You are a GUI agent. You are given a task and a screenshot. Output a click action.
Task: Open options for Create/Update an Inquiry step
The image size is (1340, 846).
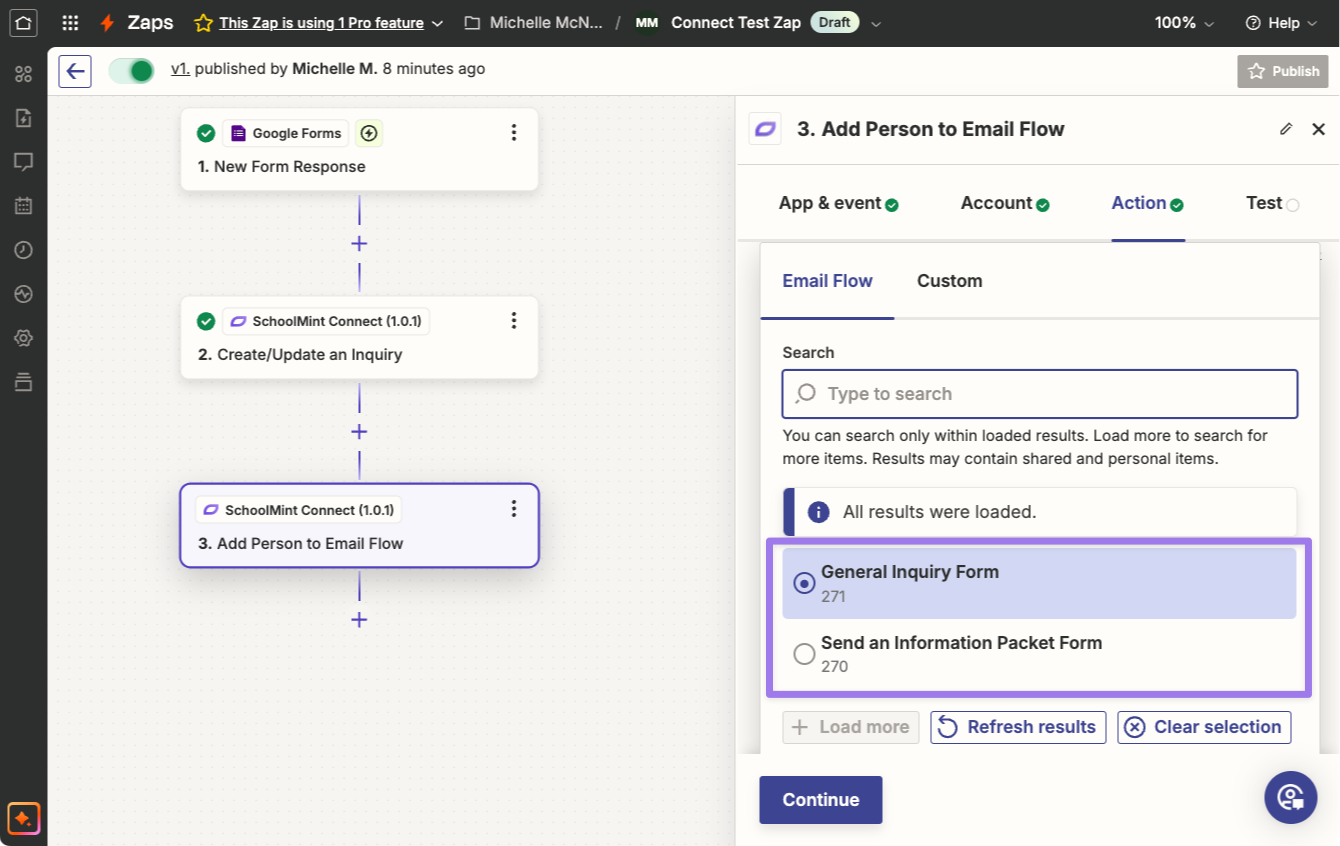click(x=514, y=320)
